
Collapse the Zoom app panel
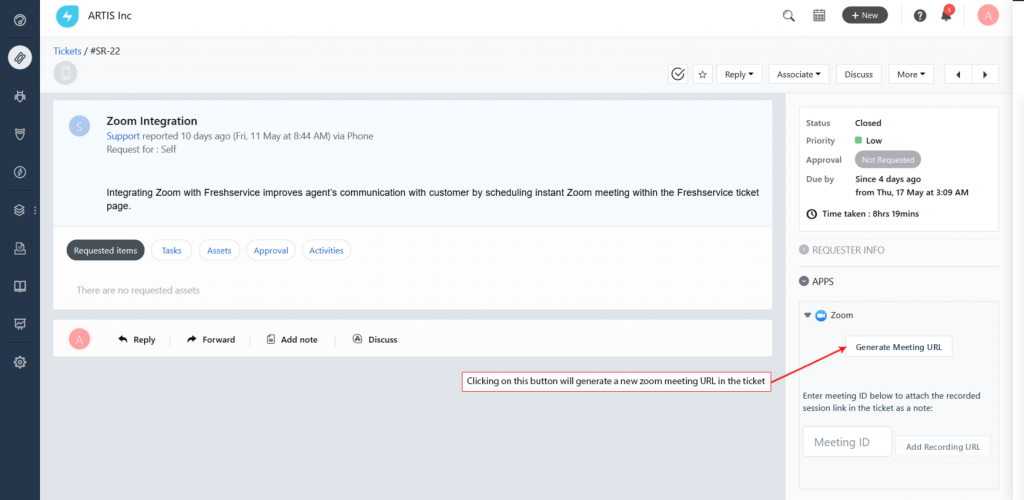pos(808,315)
